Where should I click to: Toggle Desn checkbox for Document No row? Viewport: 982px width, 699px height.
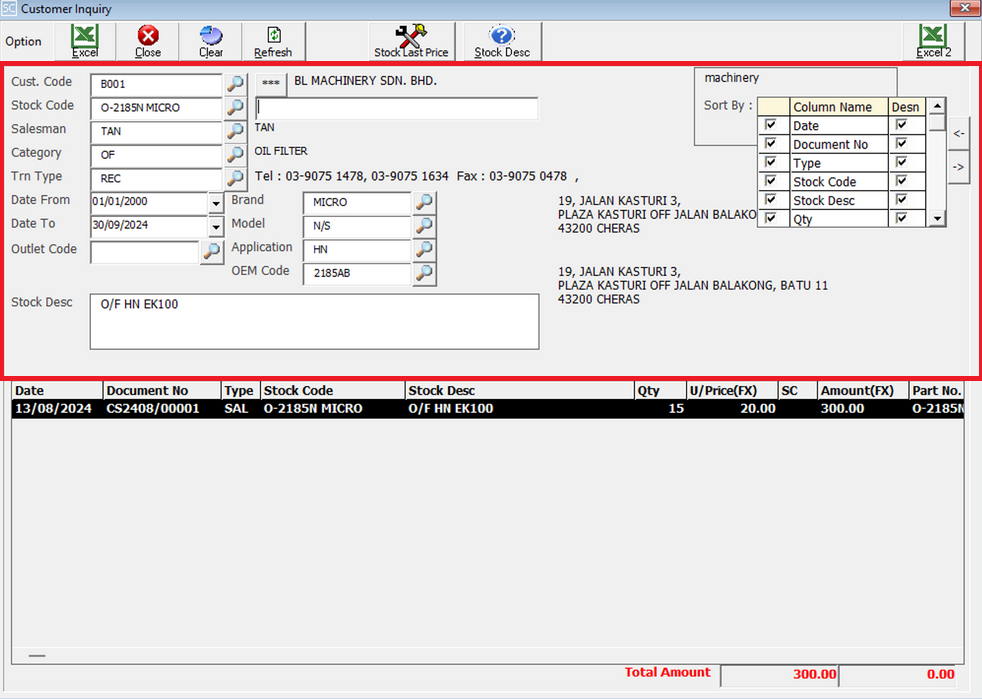901,143
